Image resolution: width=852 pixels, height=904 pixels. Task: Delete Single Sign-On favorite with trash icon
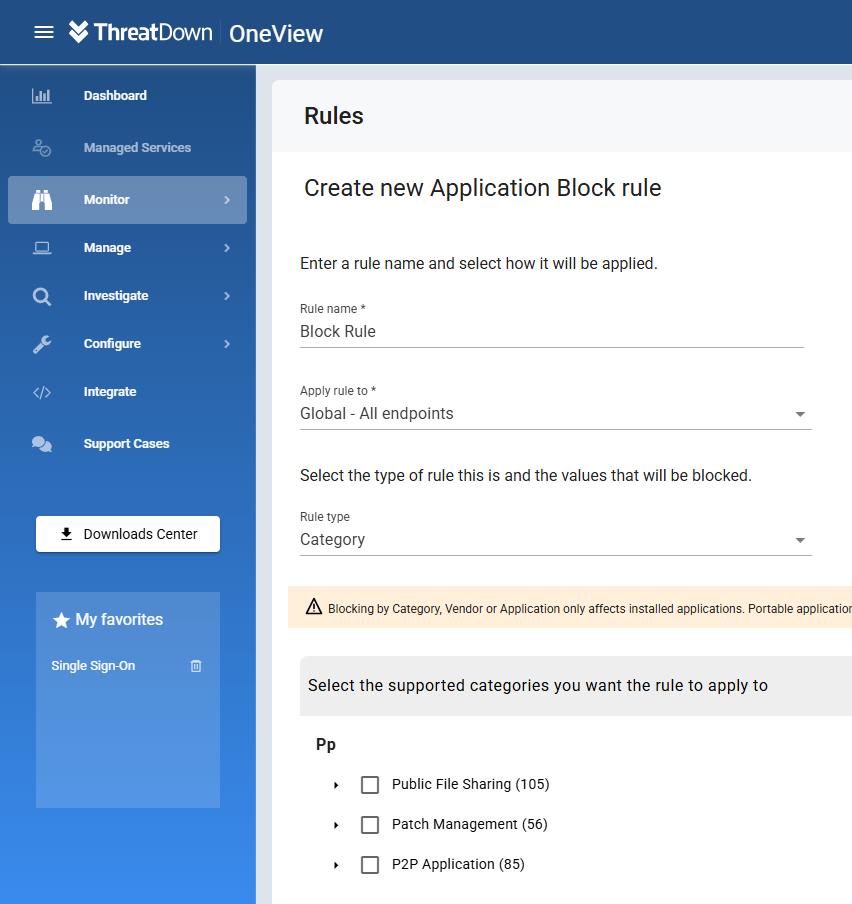pyautogui.click(x=196, y=666)
